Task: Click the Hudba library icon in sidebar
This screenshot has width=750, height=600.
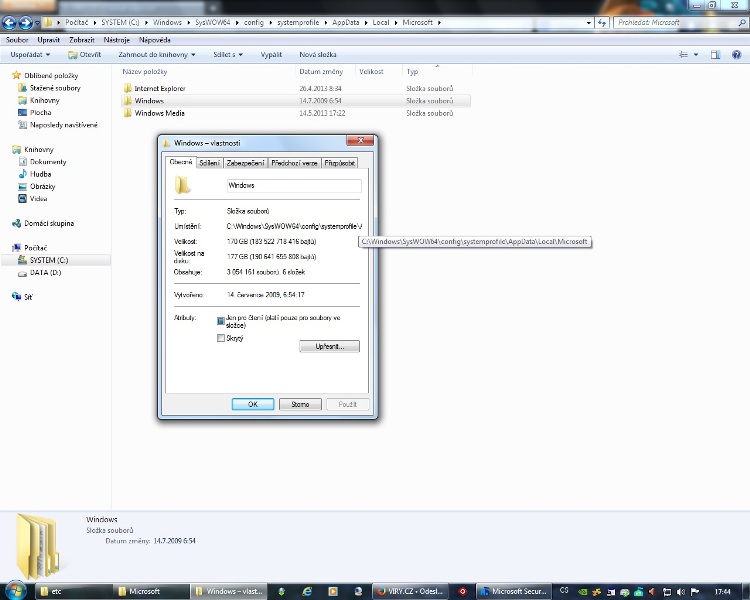Action: pos(19,174)
